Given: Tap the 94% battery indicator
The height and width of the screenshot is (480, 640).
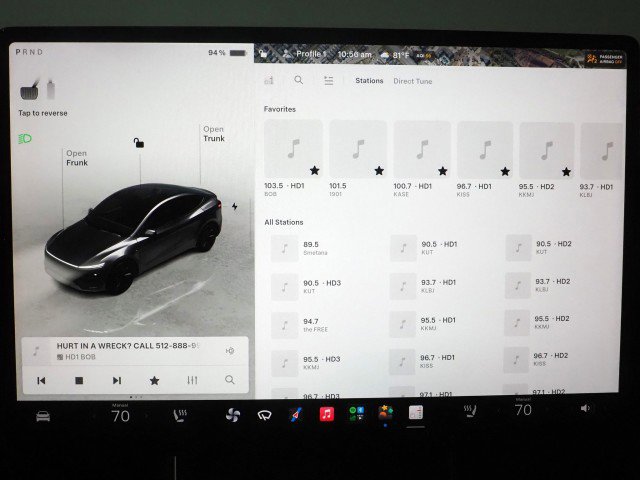Looking at the screenshot, I should coord(227,53).
